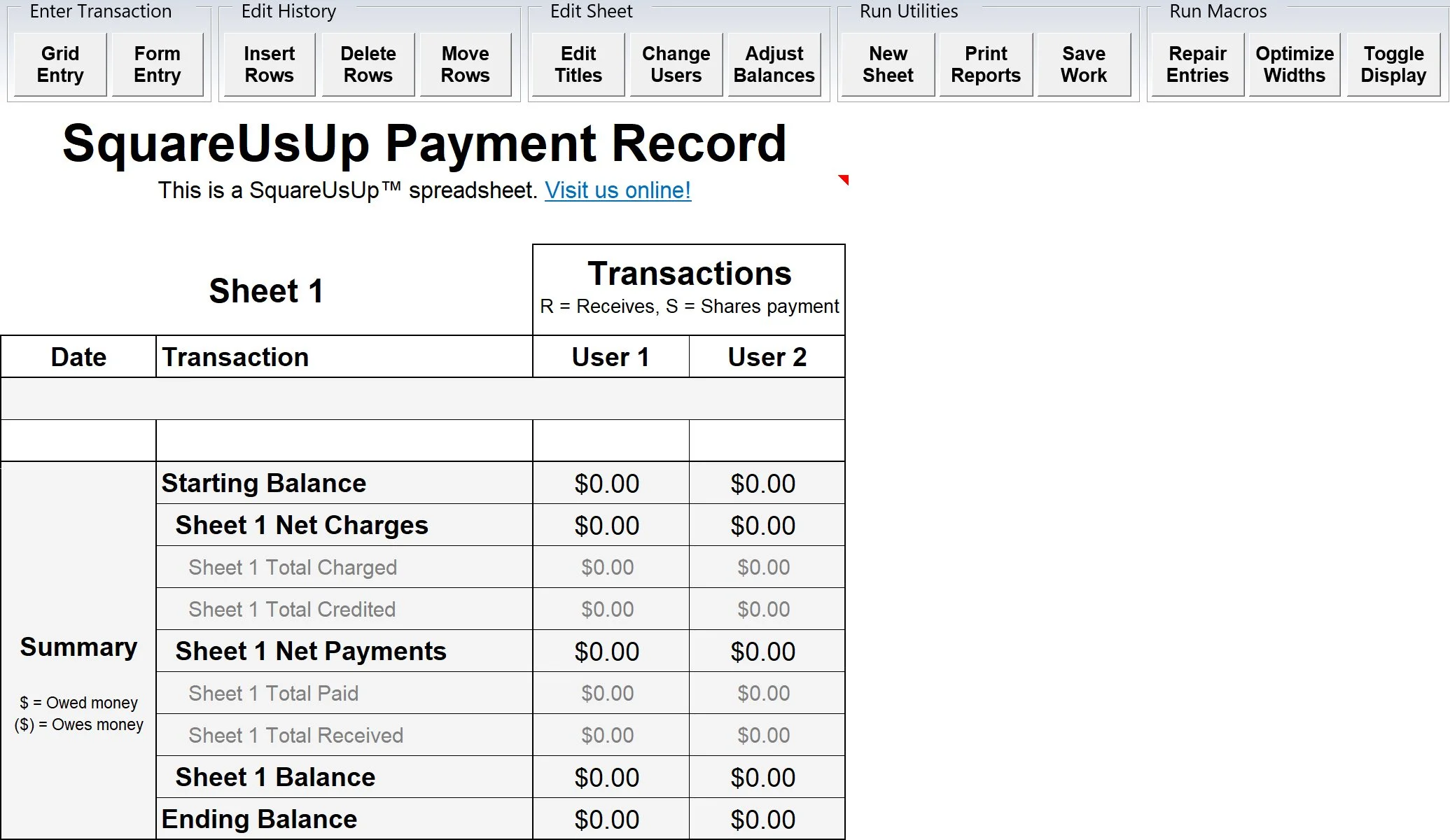Select the empty Date cell
1450x840 pixels.
point(78,440)
